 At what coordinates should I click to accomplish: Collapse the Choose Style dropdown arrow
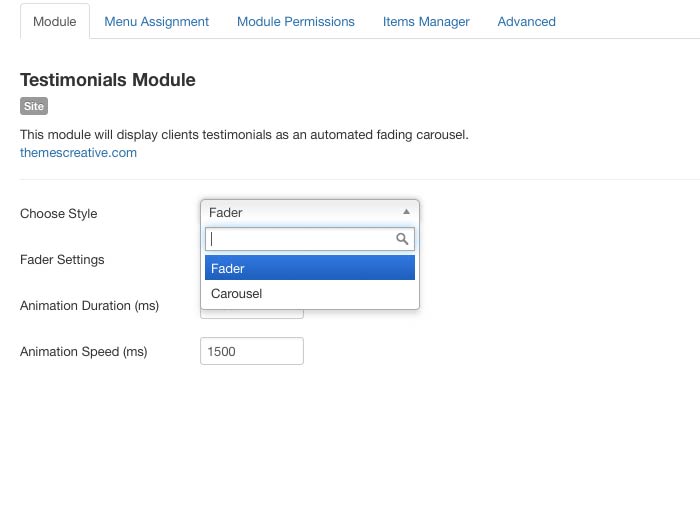coord(406,212)
